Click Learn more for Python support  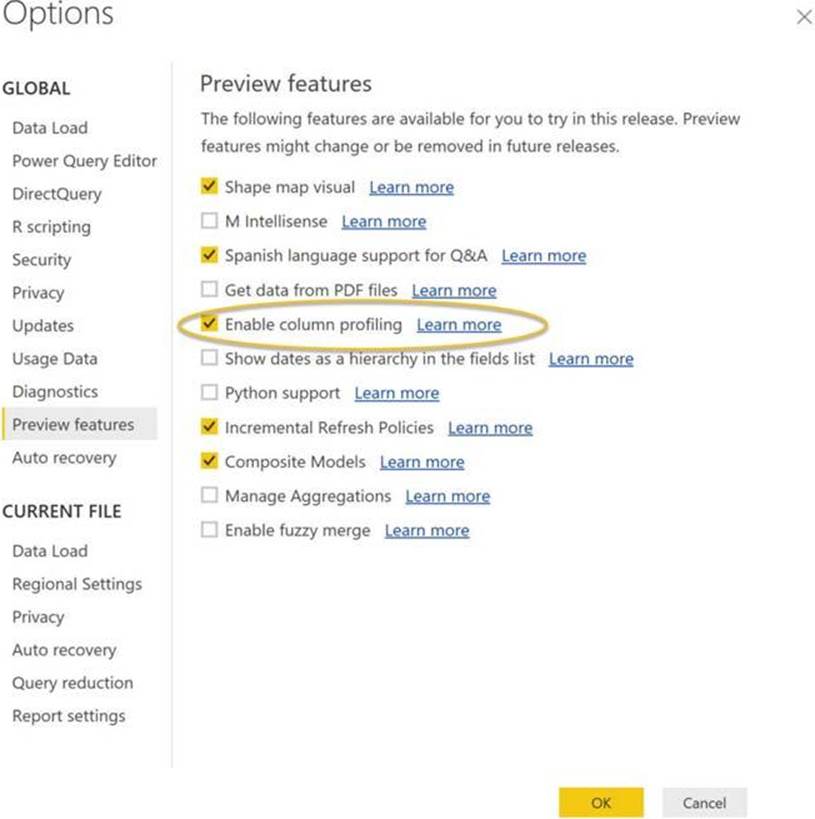click(x=396, y=394)
